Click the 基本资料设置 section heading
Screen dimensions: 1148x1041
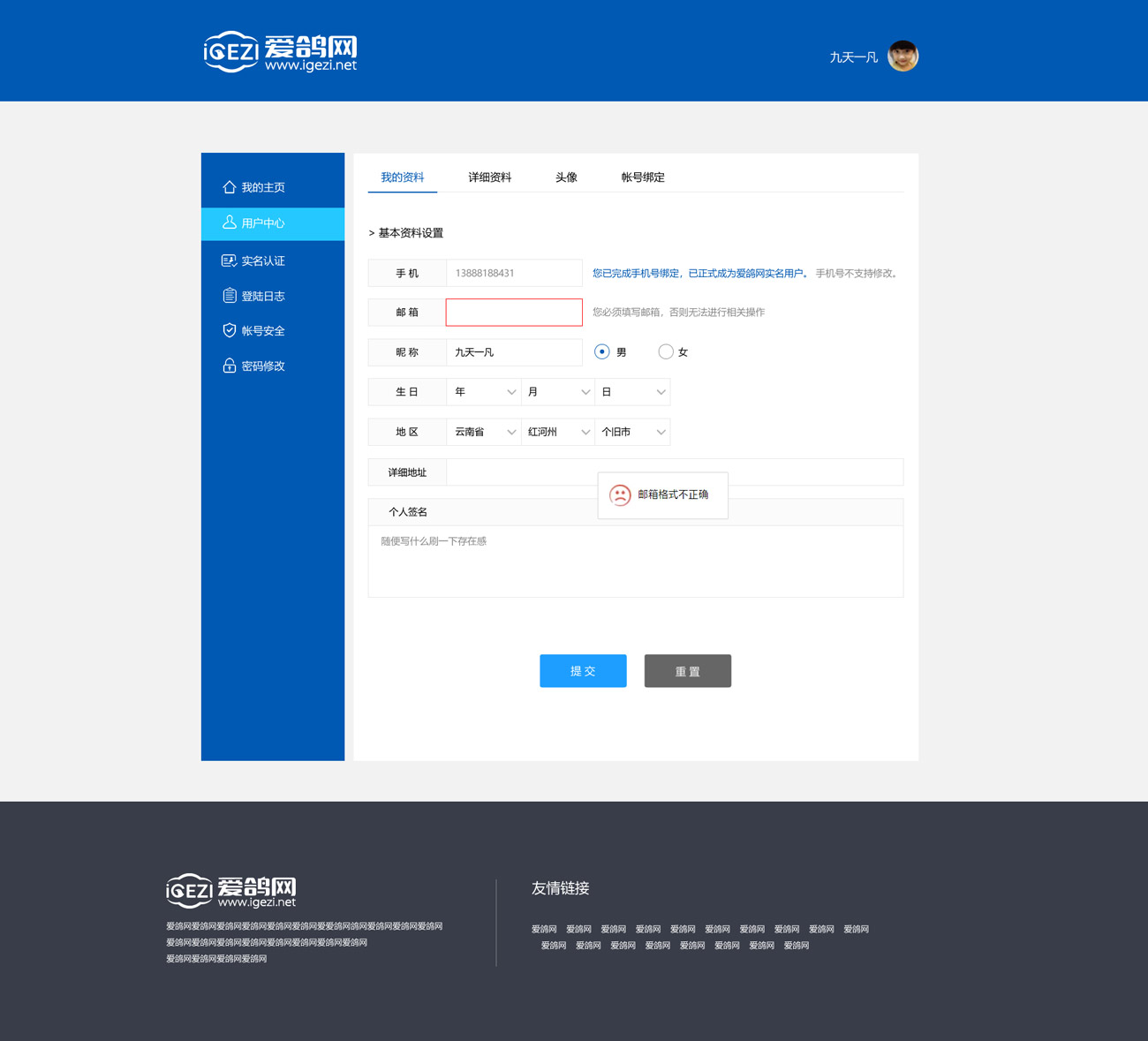411,233
